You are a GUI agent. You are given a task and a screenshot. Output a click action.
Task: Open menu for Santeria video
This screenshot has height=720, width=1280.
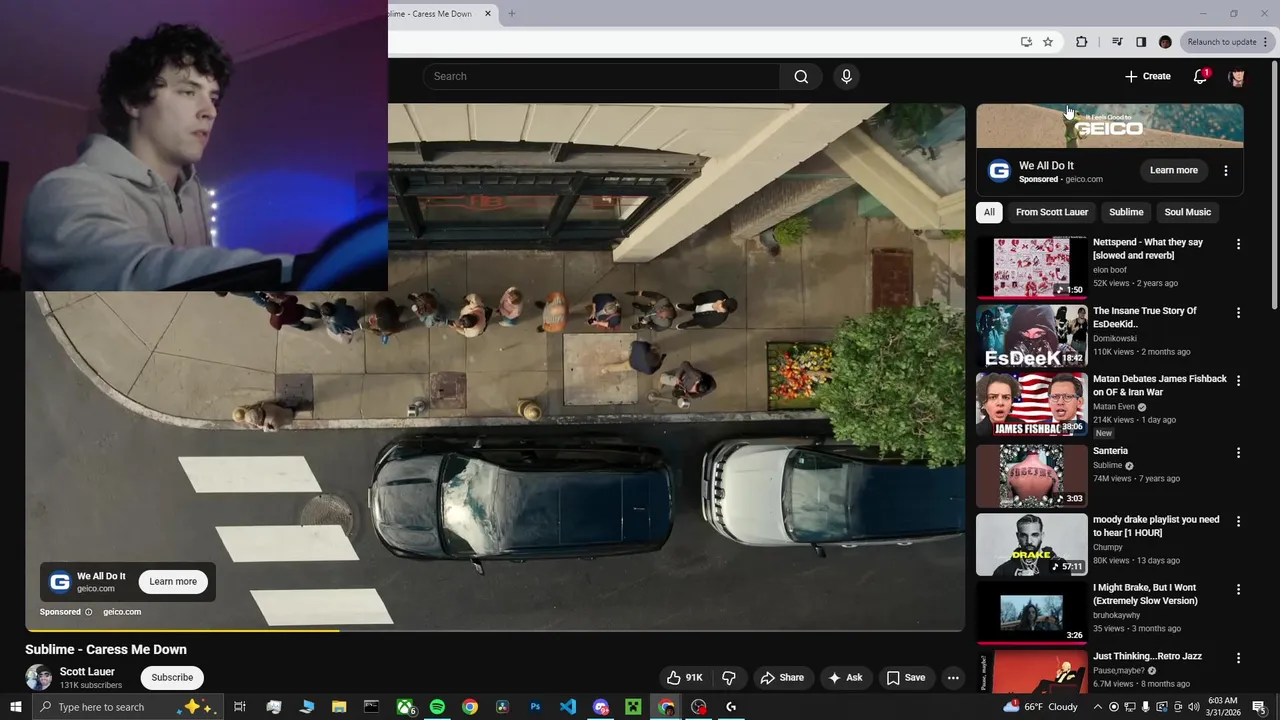1238,453
